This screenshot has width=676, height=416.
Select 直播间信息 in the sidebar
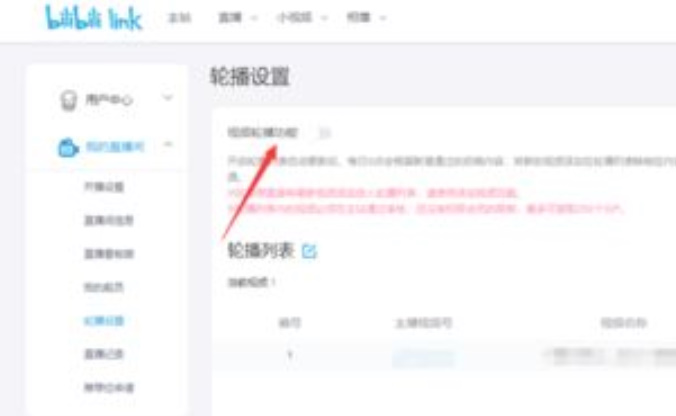tap(109, 220)
